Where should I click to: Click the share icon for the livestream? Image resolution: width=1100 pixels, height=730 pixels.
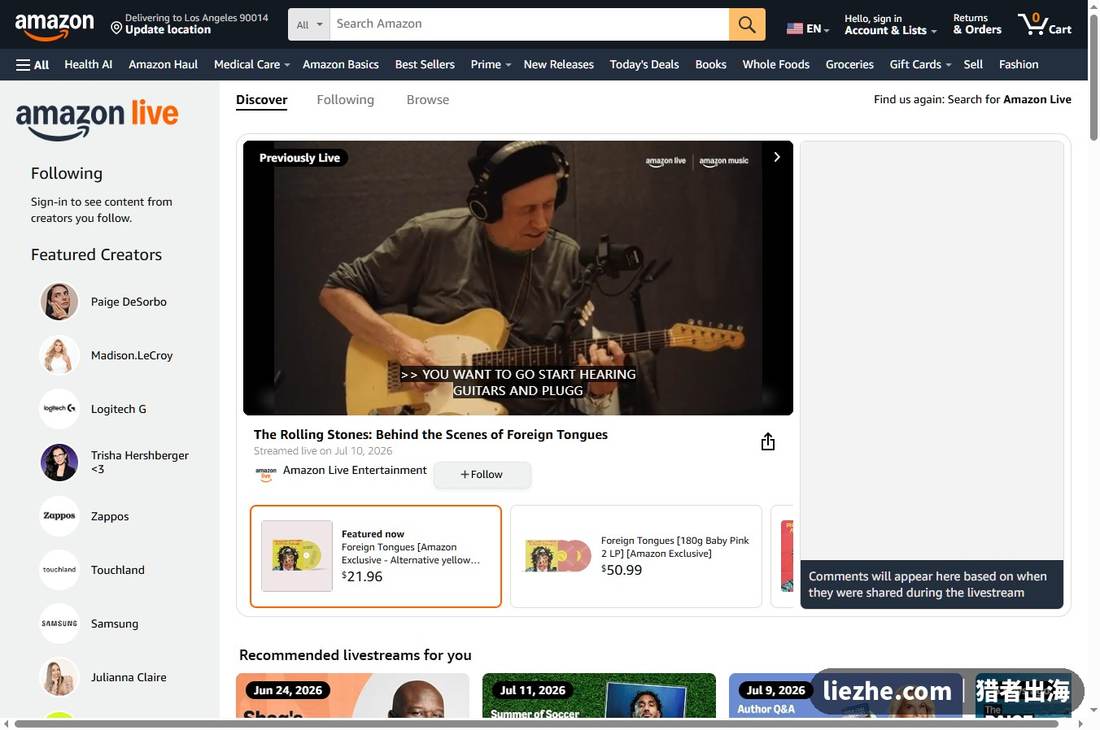point(767,442)
